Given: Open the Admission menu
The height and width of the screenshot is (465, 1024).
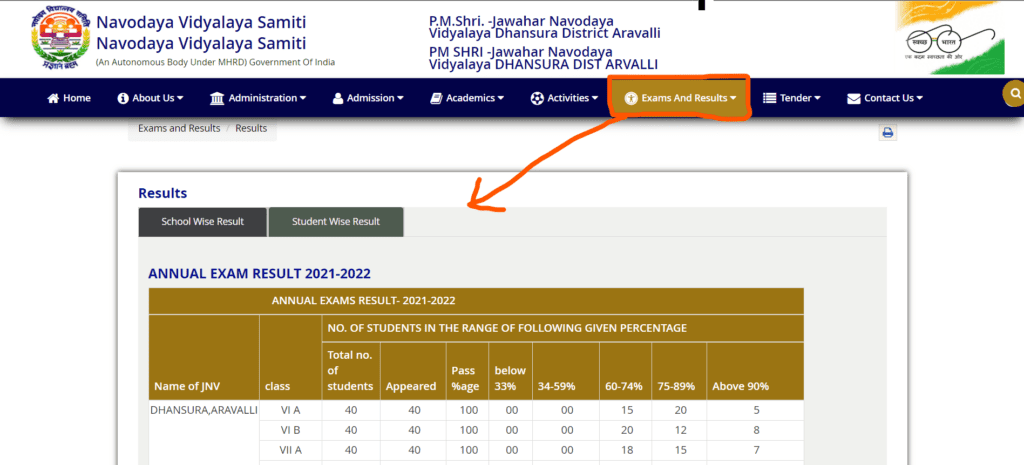Looking at the screenshot, I should point(368,98).
